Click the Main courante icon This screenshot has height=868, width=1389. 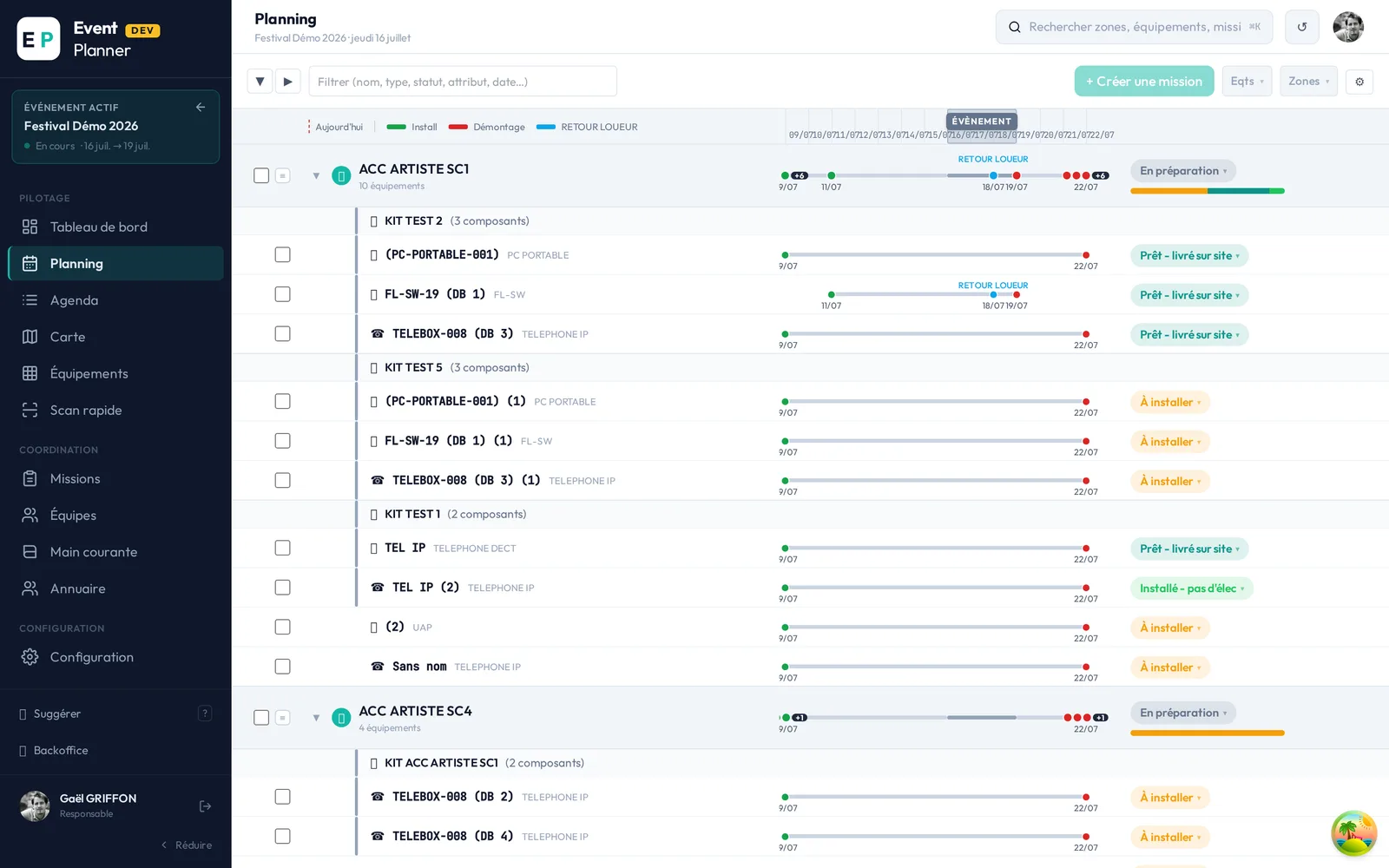[30, 552]
